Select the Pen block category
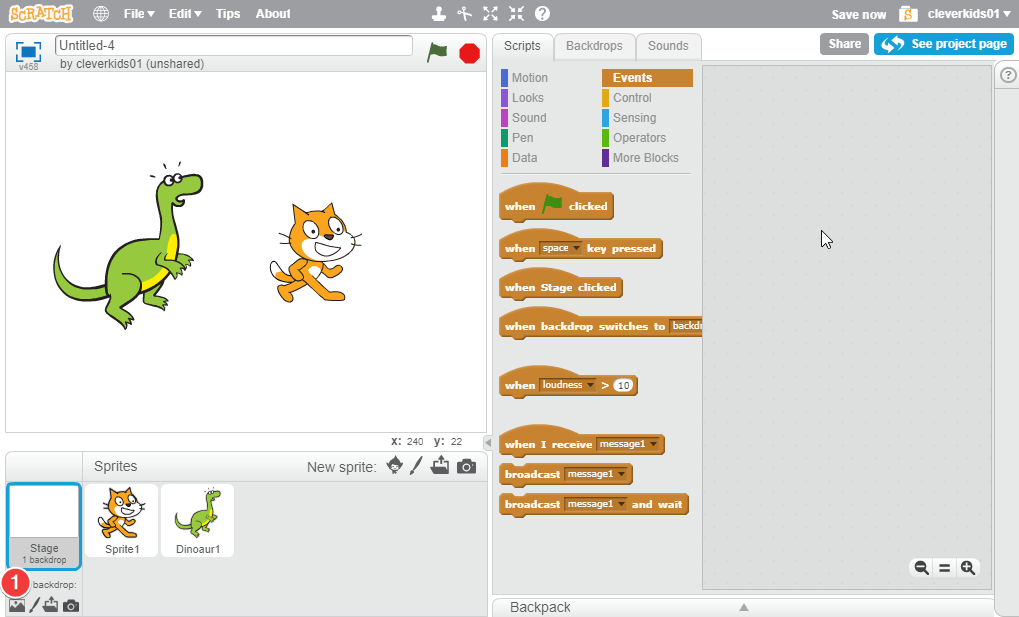This screenshot has height=617, width=1019. point(522,138)
